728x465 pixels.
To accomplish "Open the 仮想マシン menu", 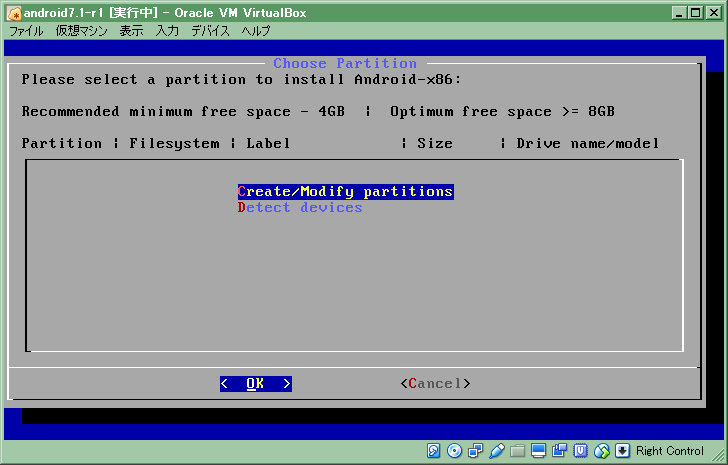I will coord(81,31).
